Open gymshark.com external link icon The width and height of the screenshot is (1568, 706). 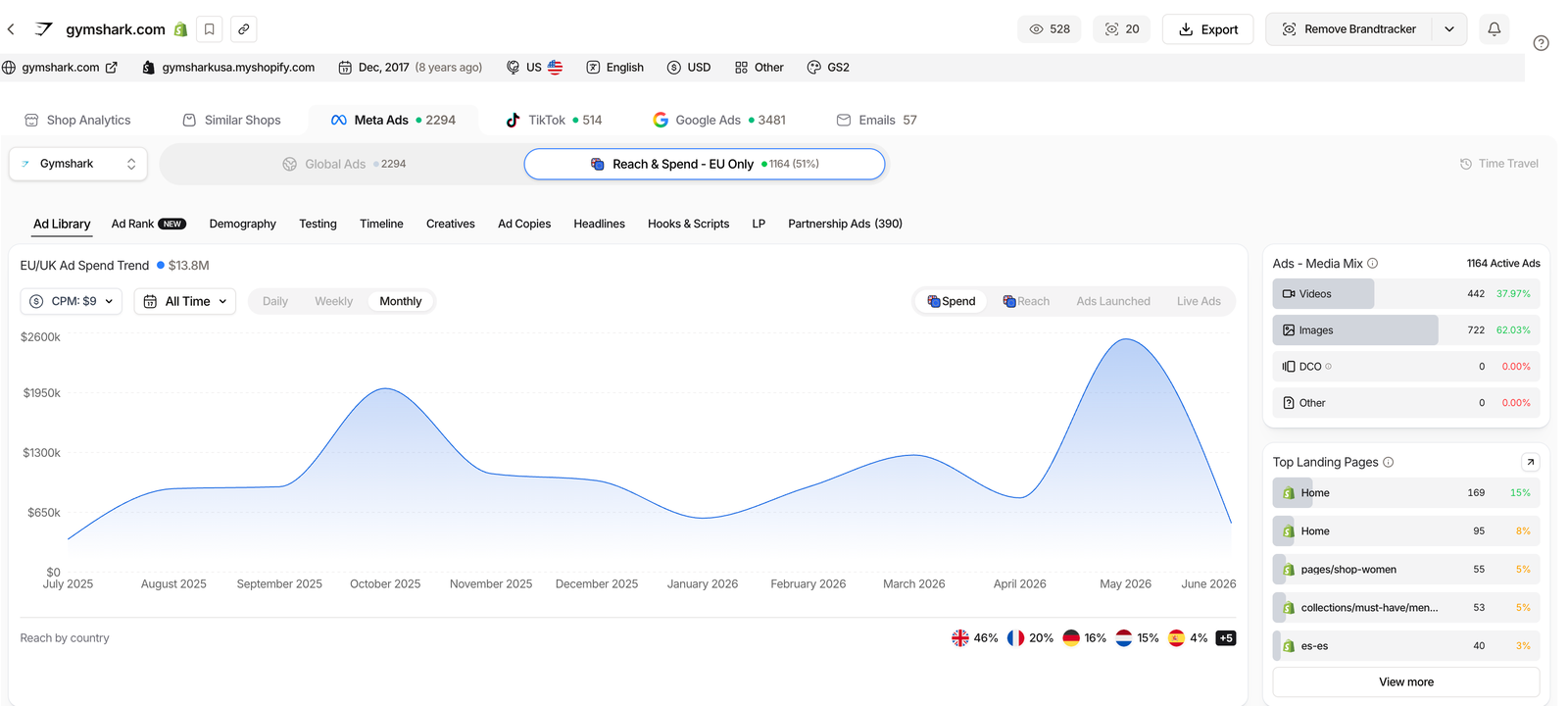pos(112,68)
